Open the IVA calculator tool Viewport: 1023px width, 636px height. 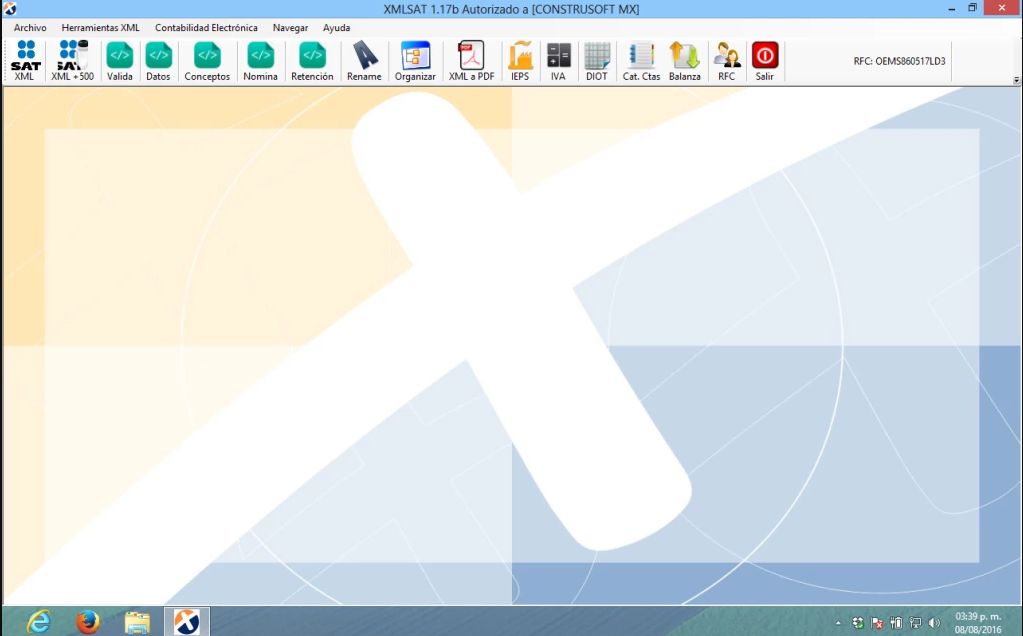(x=558, y=61)
